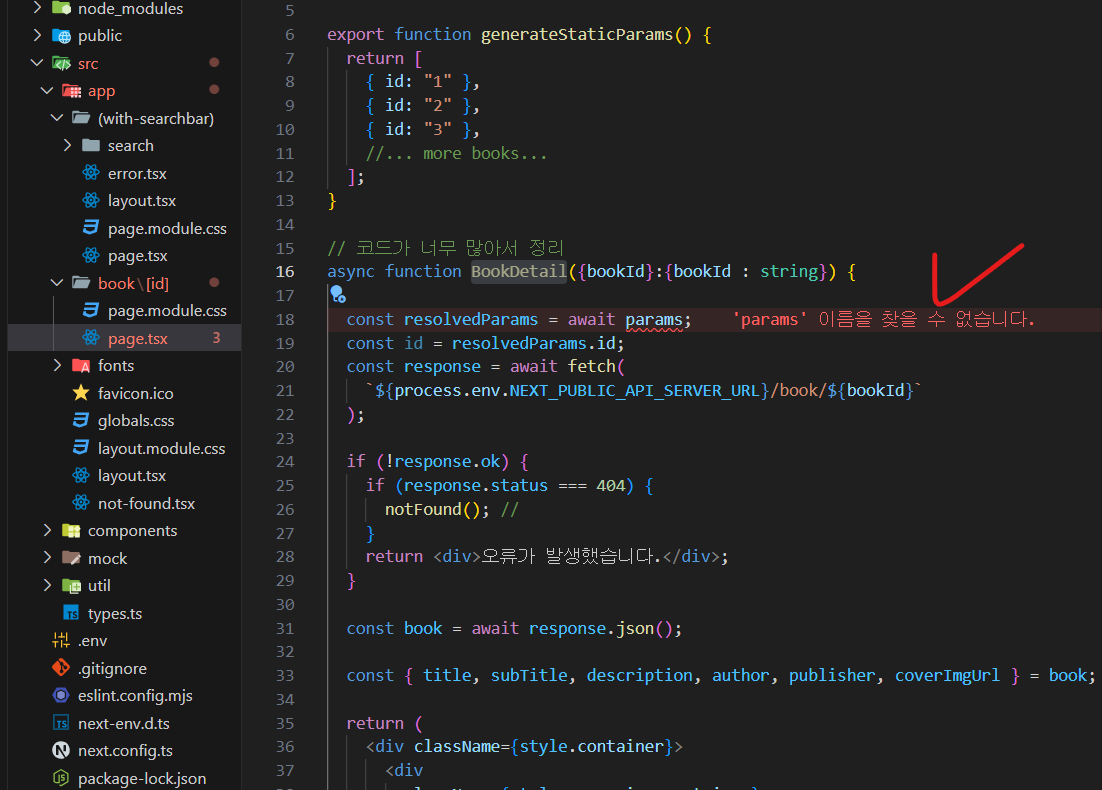Open page.tsx under the book\[id] folder

pos(124,338)
